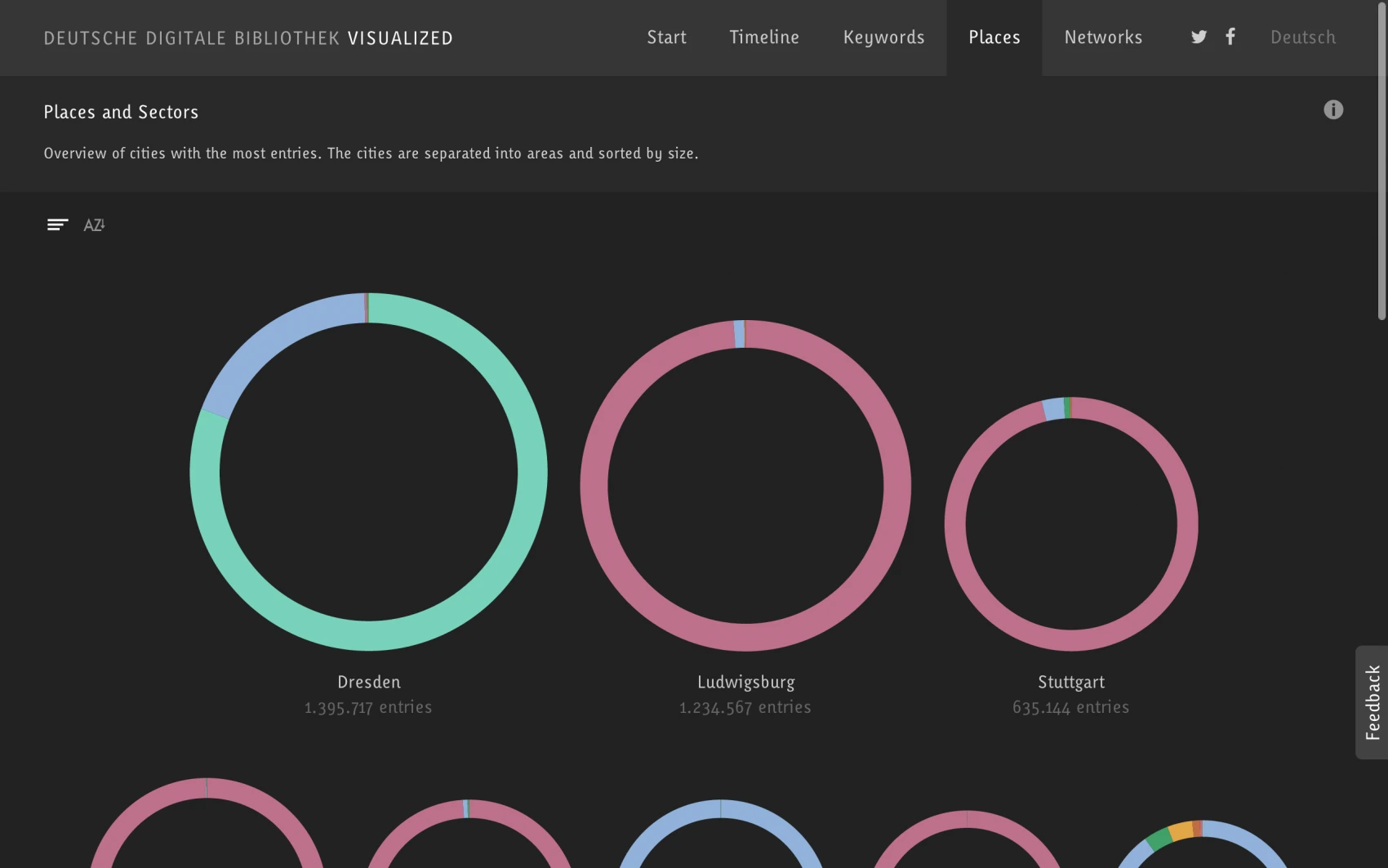Open the Ludwigsburg city label
The image size is (1388, 868).
click(x=745, y=682)
